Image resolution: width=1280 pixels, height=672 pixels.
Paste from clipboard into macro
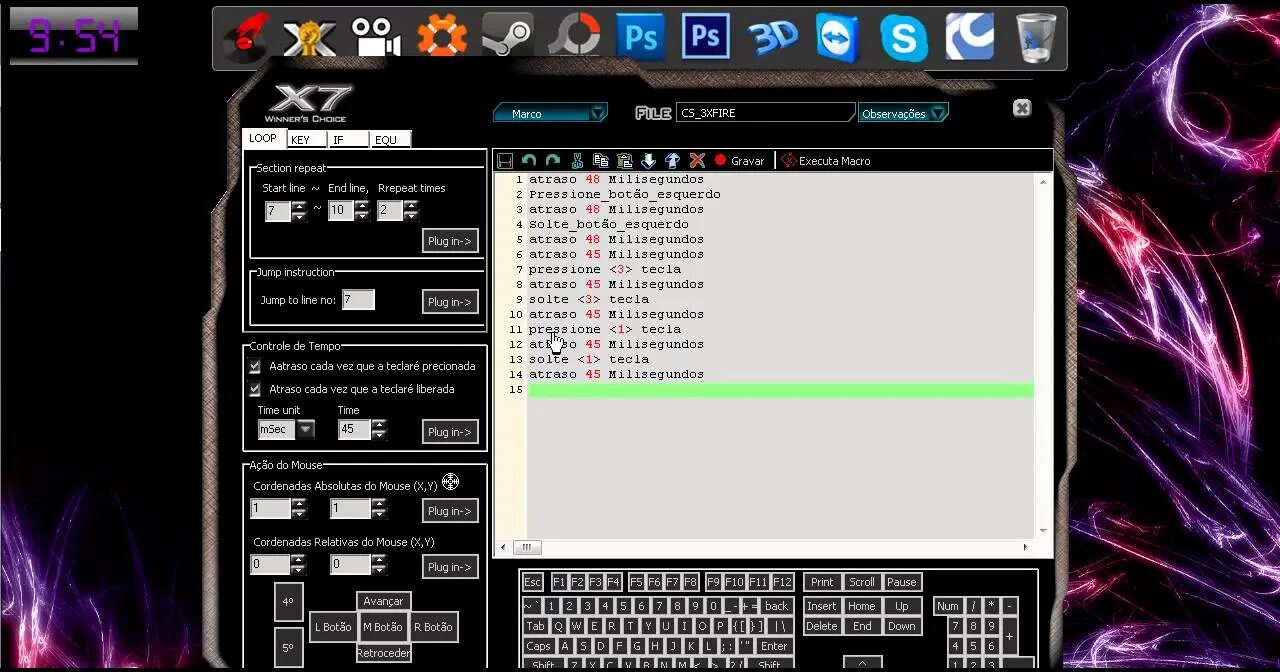click(x=625, y=161)
